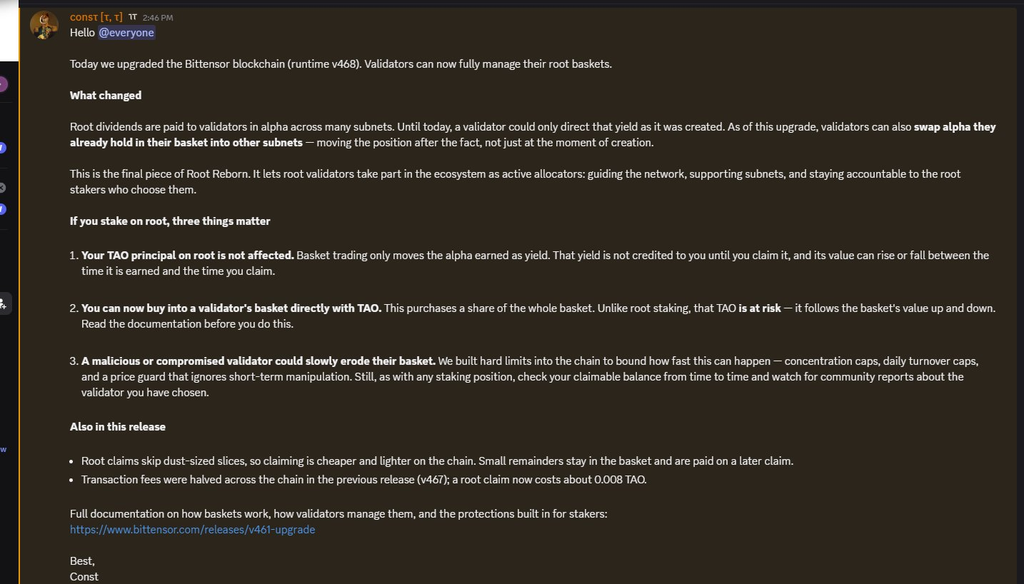Click the orange username const [τ, τ]
The height and width of the screenshot is (584, 1024).
[x=96, y=17]
